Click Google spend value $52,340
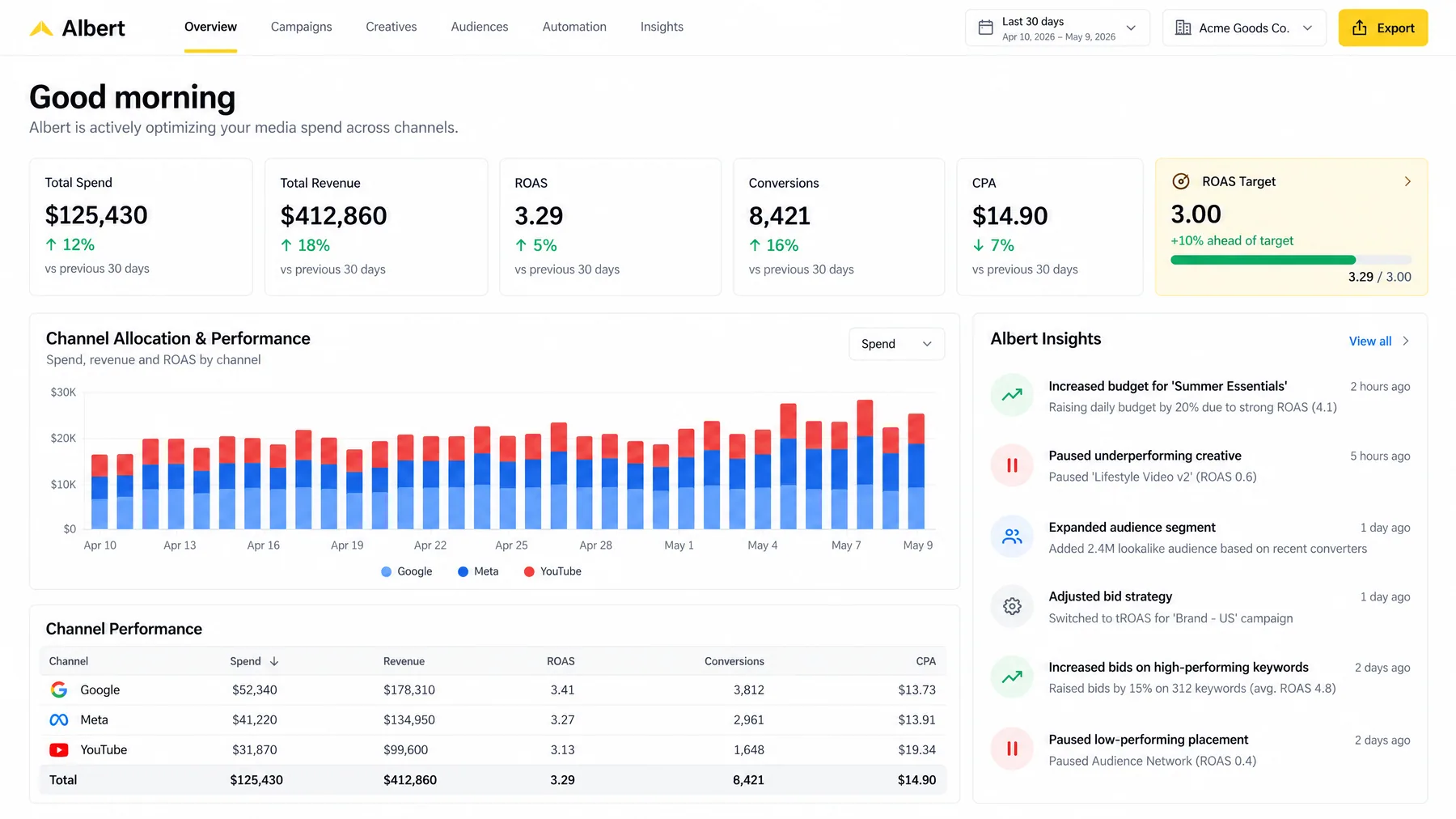 pos(255,690)
